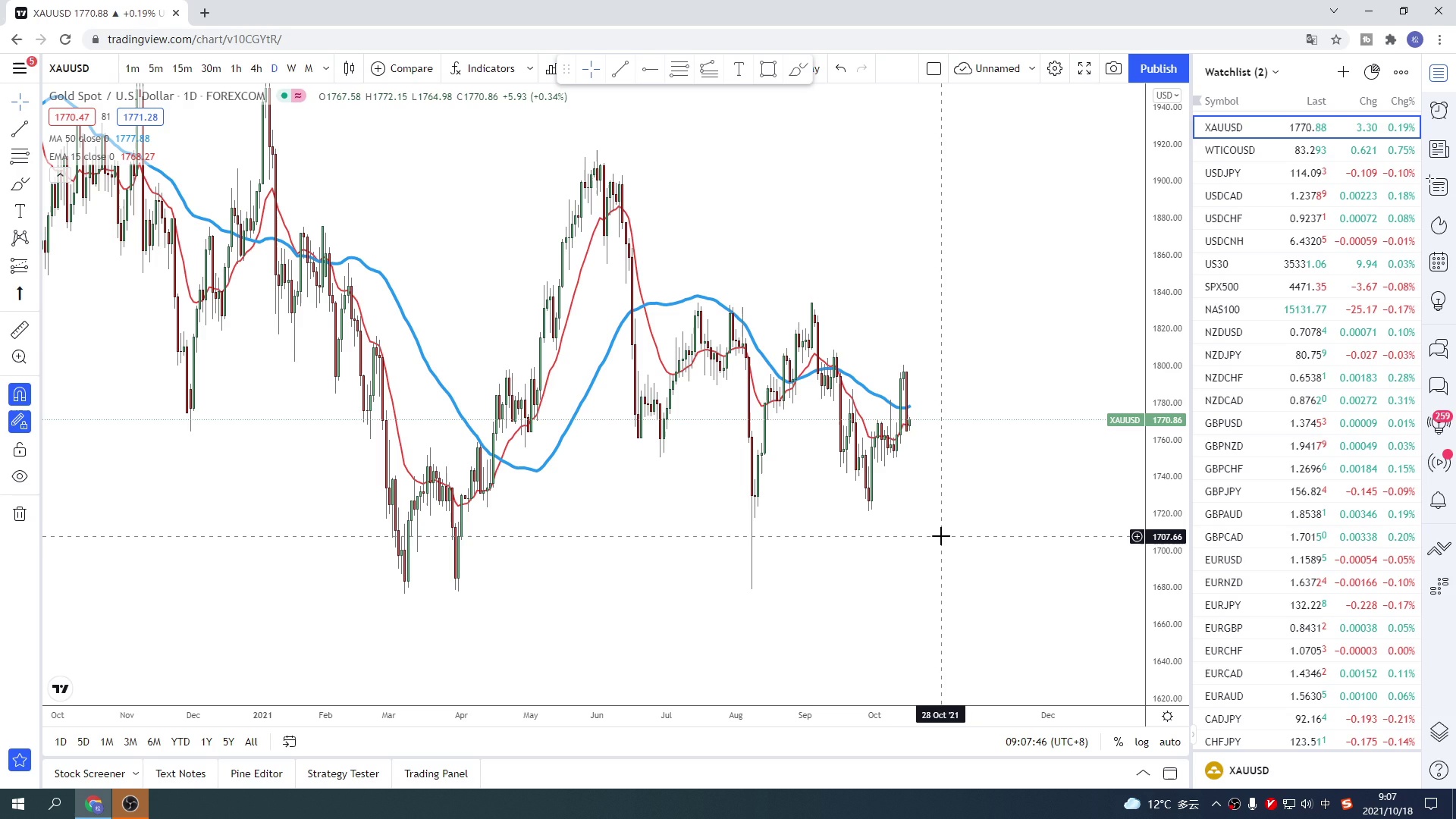The height and width of the screenshot is (819, 1456).
Task: Open candlestick chart style selector
Action: click(x=349, y=69)
